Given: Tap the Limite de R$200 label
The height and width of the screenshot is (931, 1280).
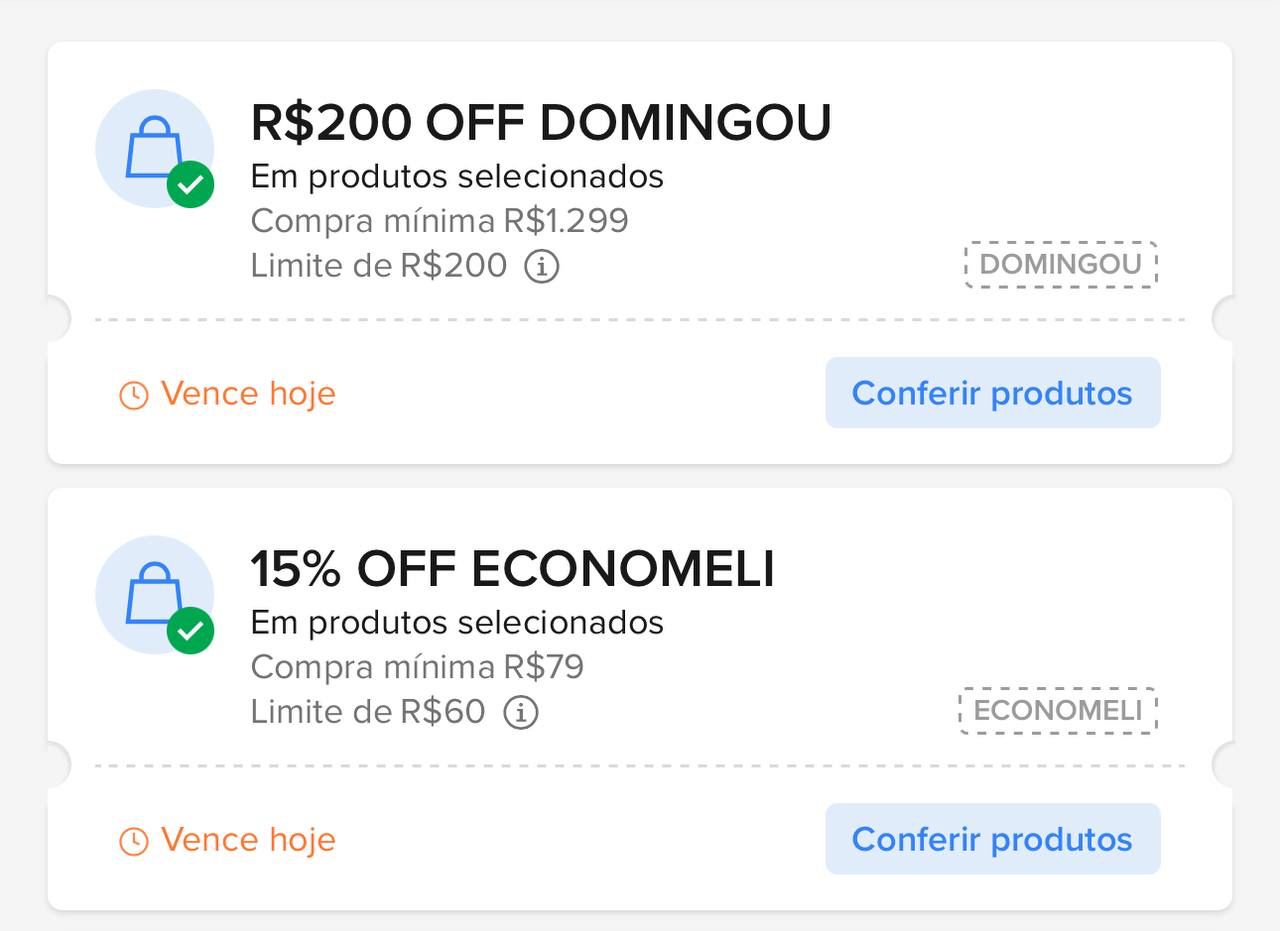Looking at the screenshot, I should (378, 266).
